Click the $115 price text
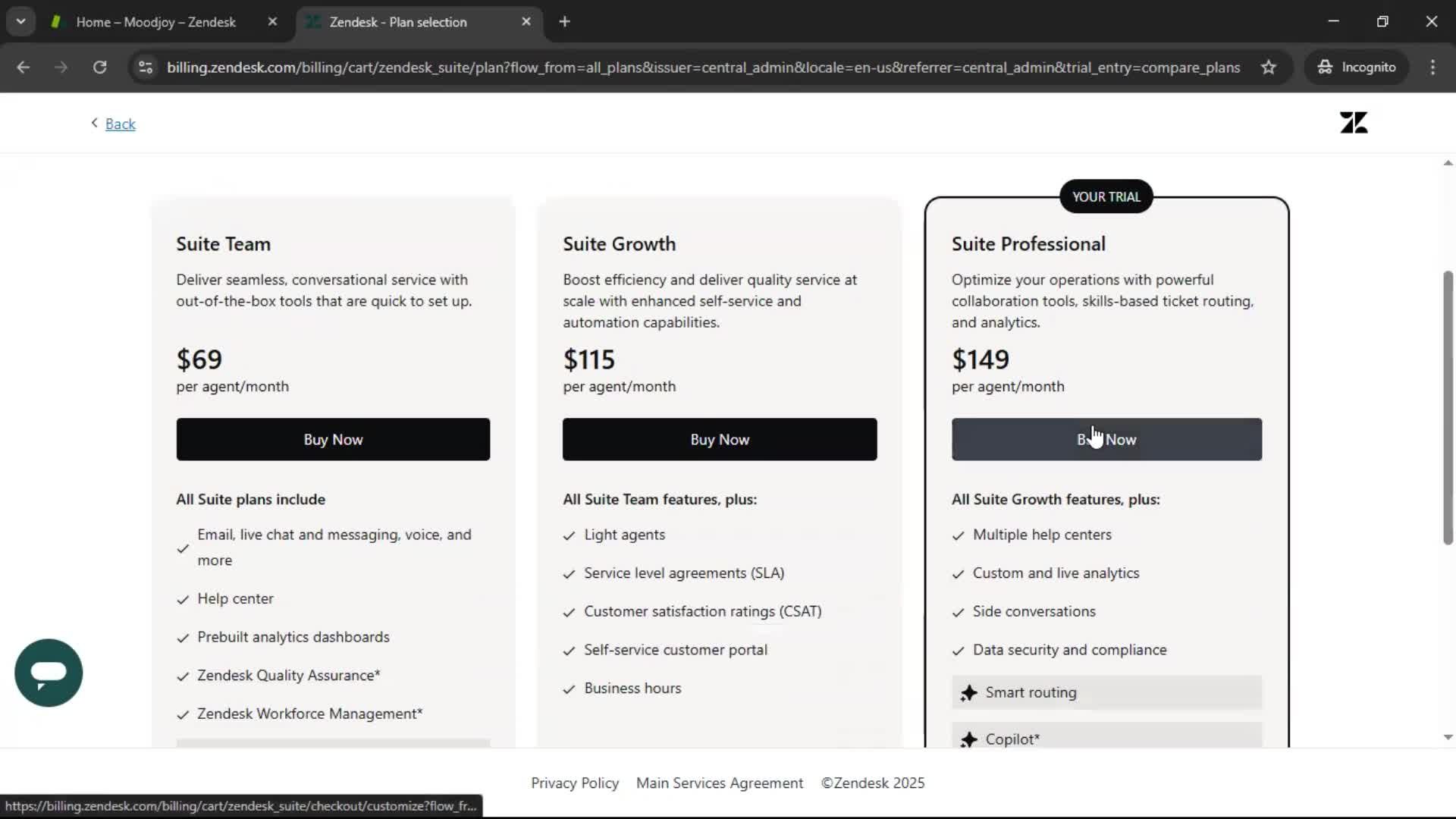The width and height of the screenshot is (1456, 819). click(588, 359)
